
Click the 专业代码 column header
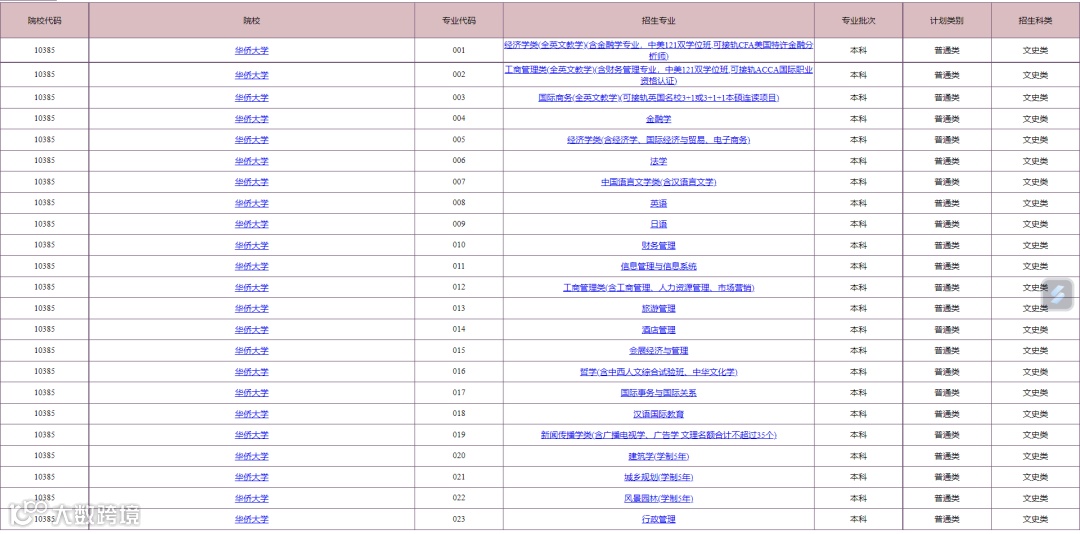(x=459, y=21)
